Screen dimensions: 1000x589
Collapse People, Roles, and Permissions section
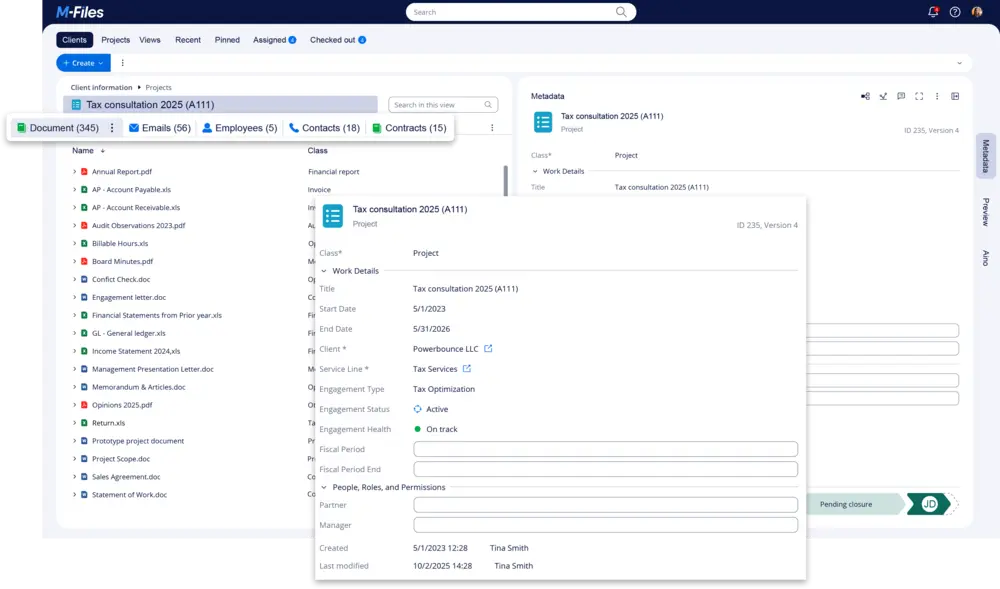pos(324,487)
